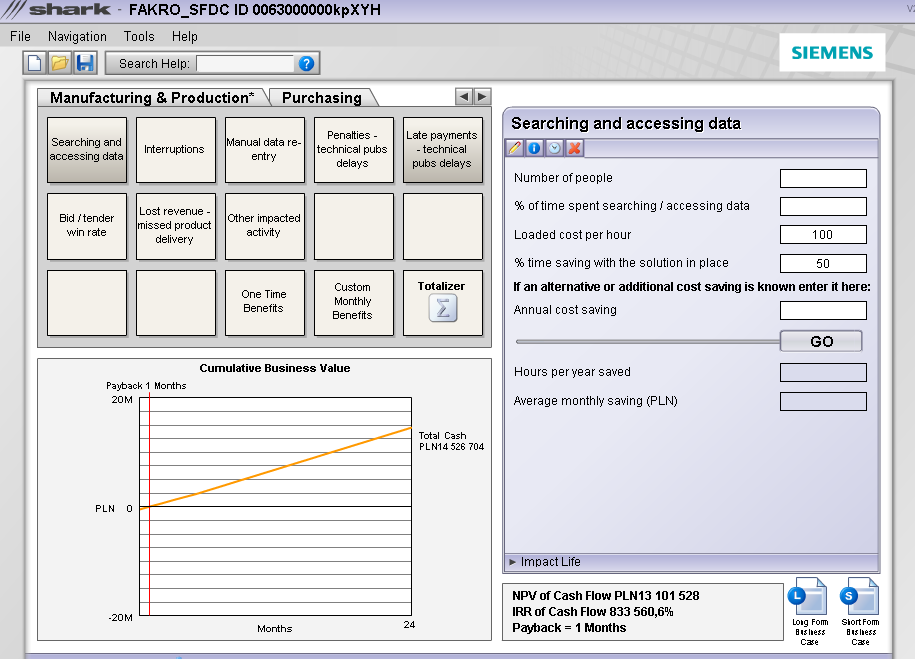The image size is (915, 659).
Task: Click the Open folder icon
Action: pos(60,63)
